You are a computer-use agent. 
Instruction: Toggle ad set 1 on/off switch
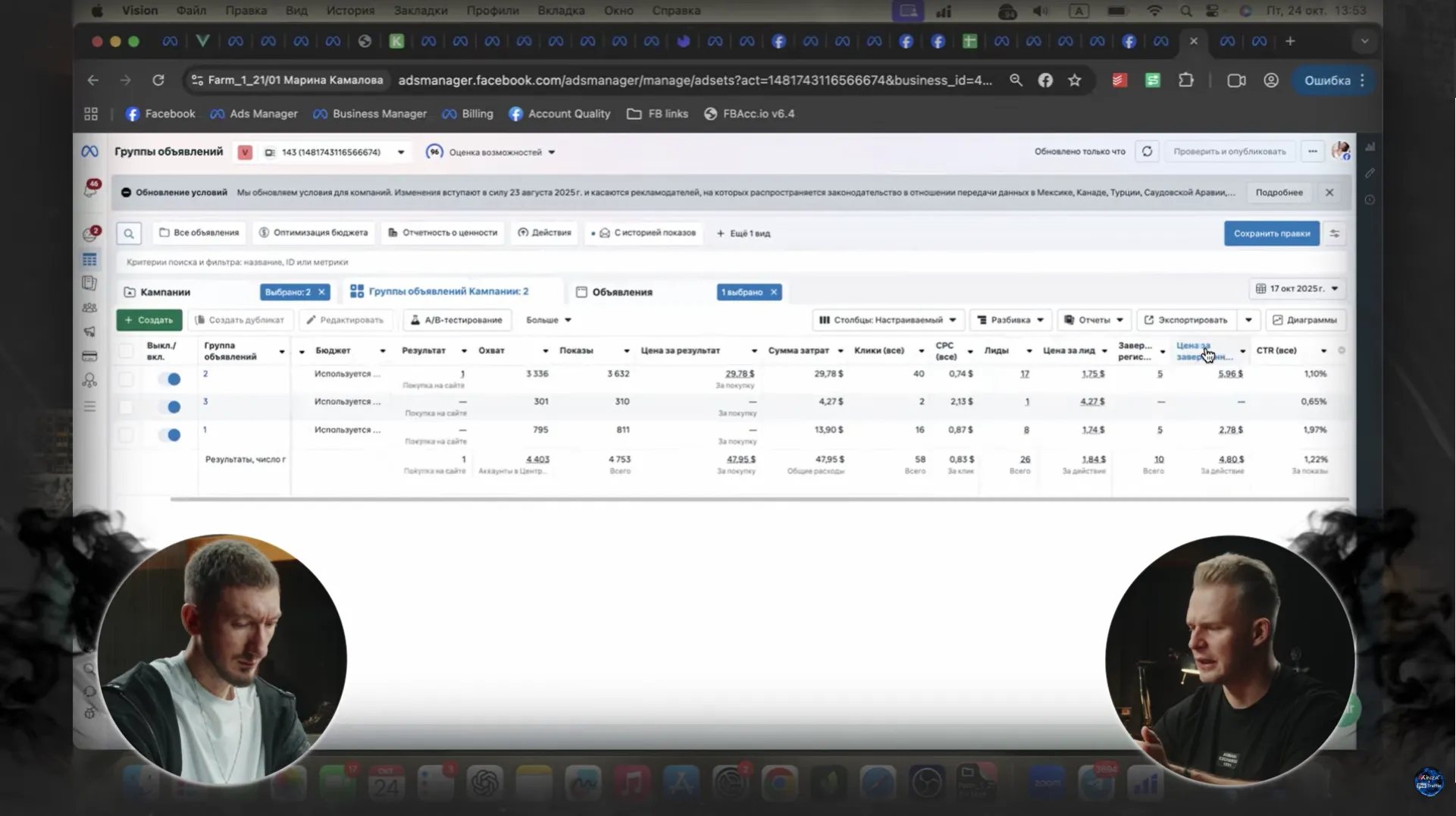[171, 435]
